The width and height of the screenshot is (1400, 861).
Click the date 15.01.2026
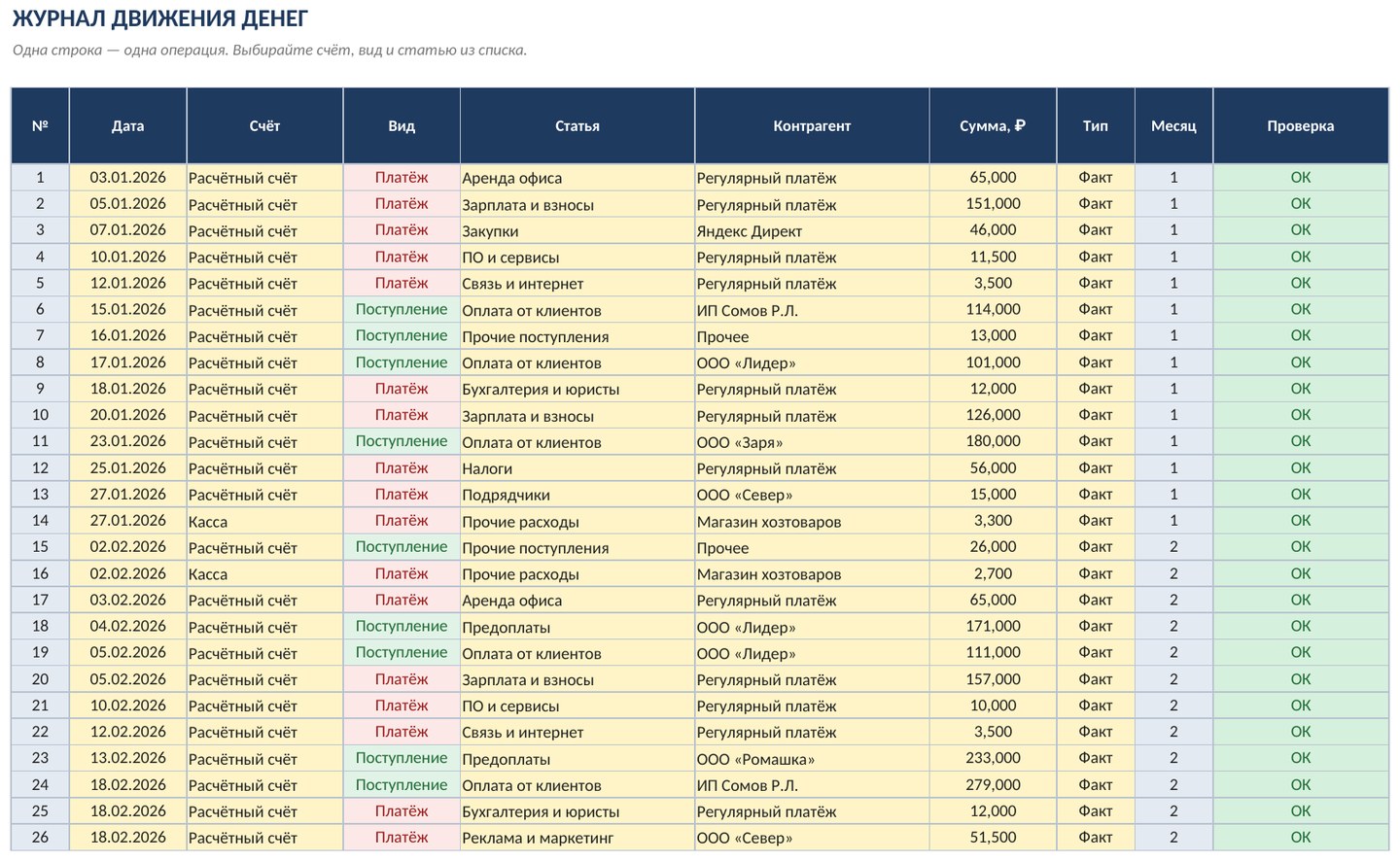coord(127,309)
